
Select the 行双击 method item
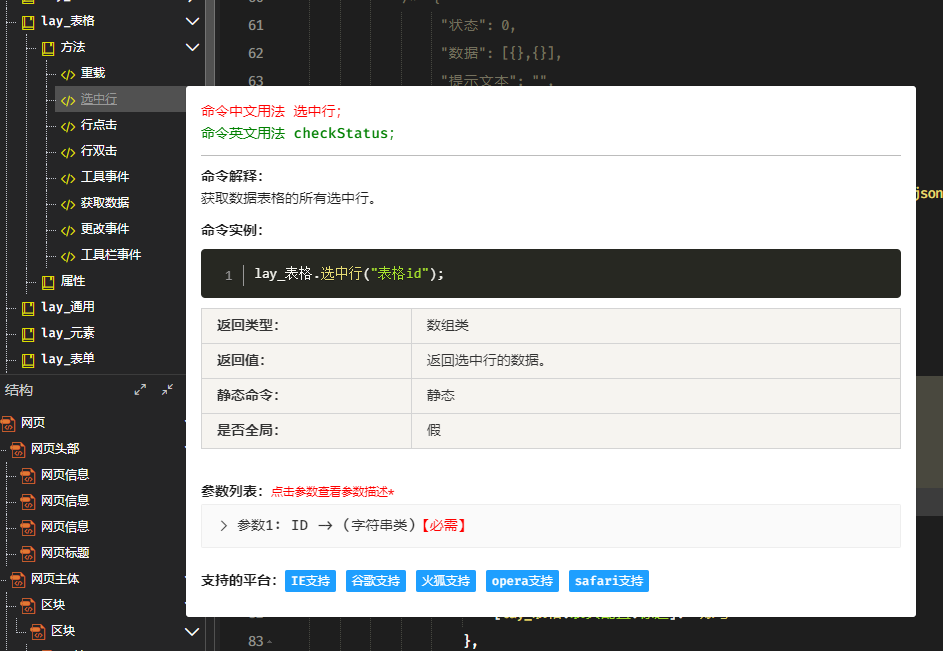click(x=99, y=150)
